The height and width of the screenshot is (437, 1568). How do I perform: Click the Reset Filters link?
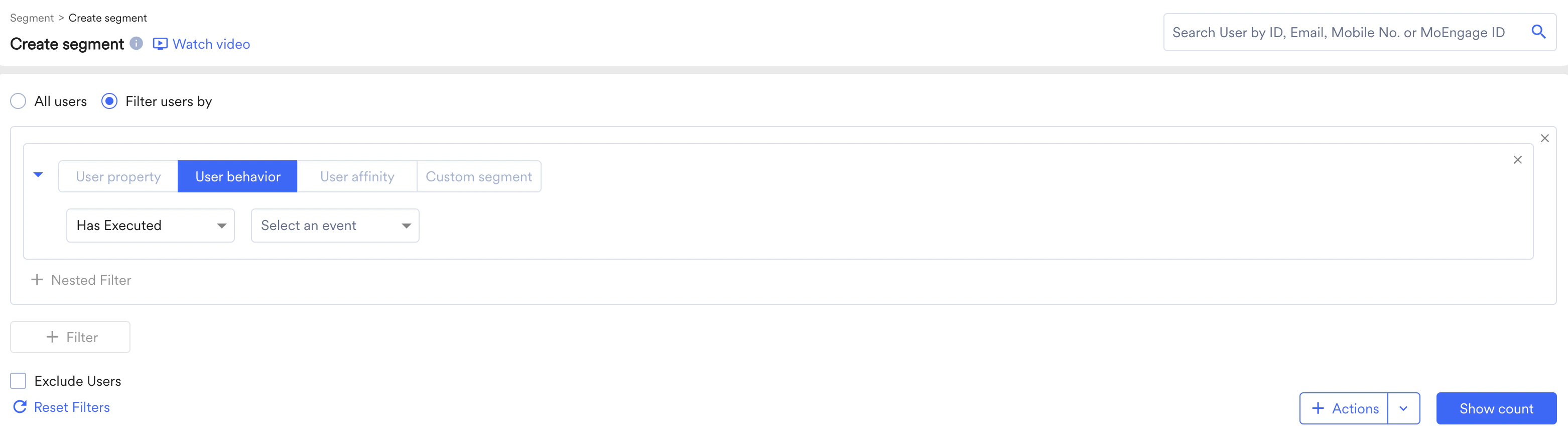click(71, 406)
